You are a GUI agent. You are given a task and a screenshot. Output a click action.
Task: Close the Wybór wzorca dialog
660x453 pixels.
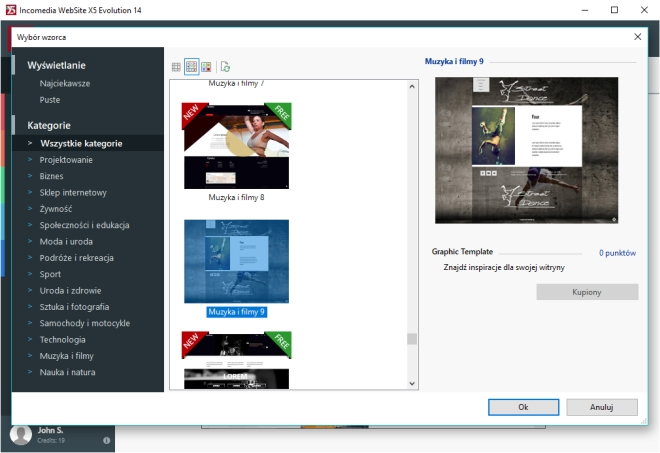(638, 37)
